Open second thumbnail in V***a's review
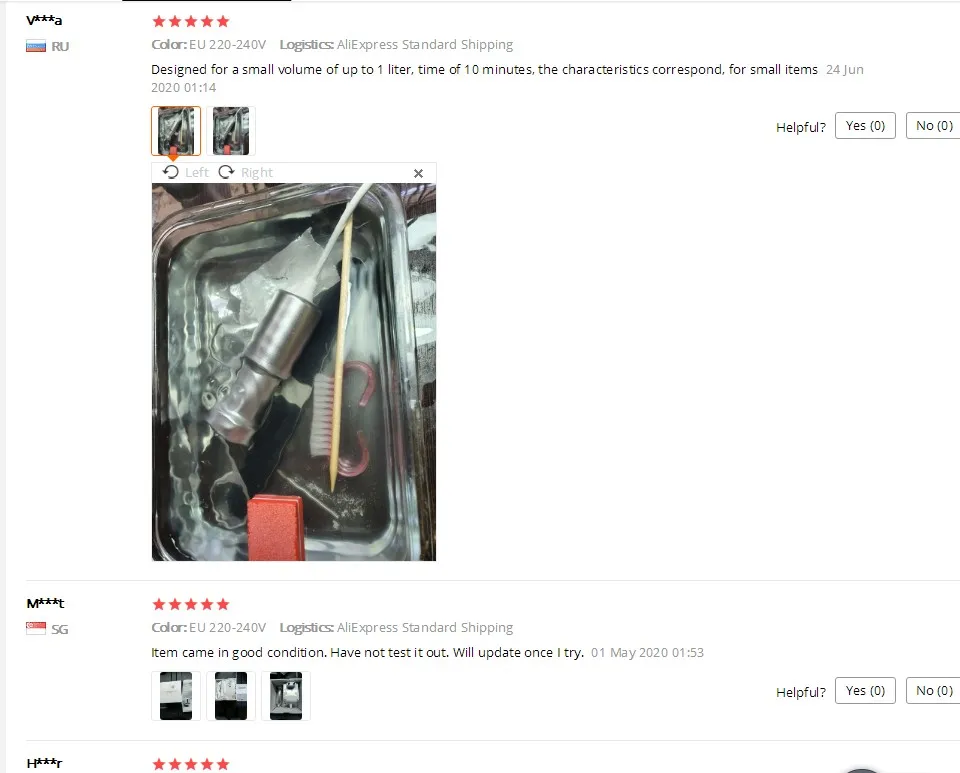The width and height of the screenshot is (960, 773). coord(231,131)
